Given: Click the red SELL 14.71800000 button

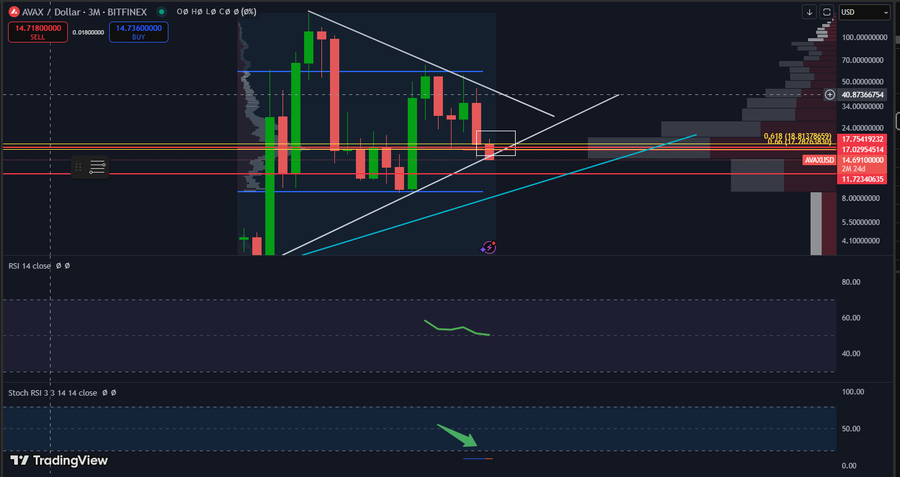Looking at the screenshot, I should [37, 32].
